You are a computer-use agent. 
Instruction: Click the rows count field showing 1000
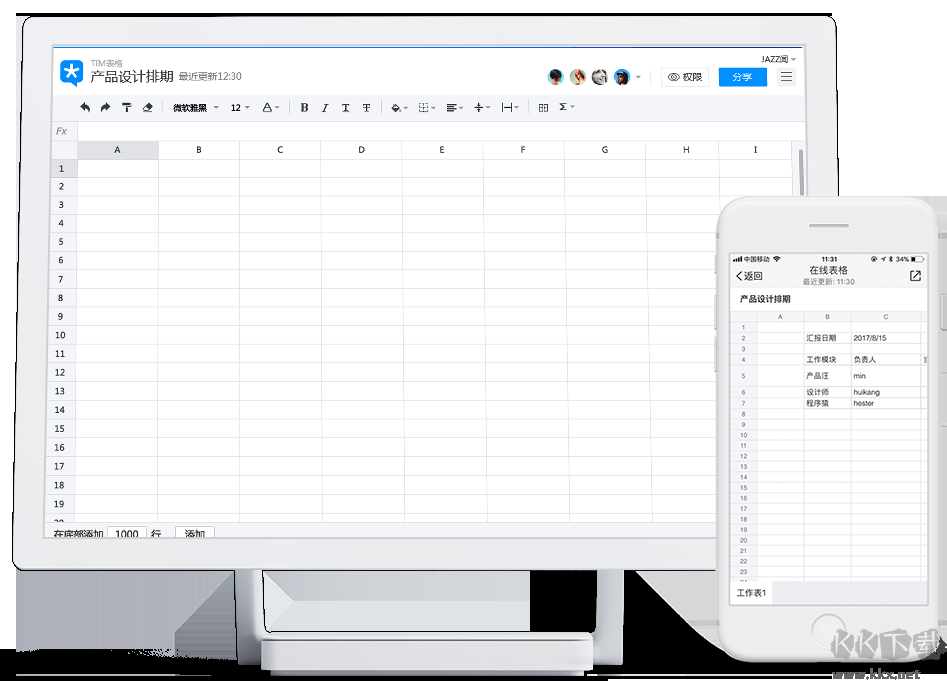[127, 533]
